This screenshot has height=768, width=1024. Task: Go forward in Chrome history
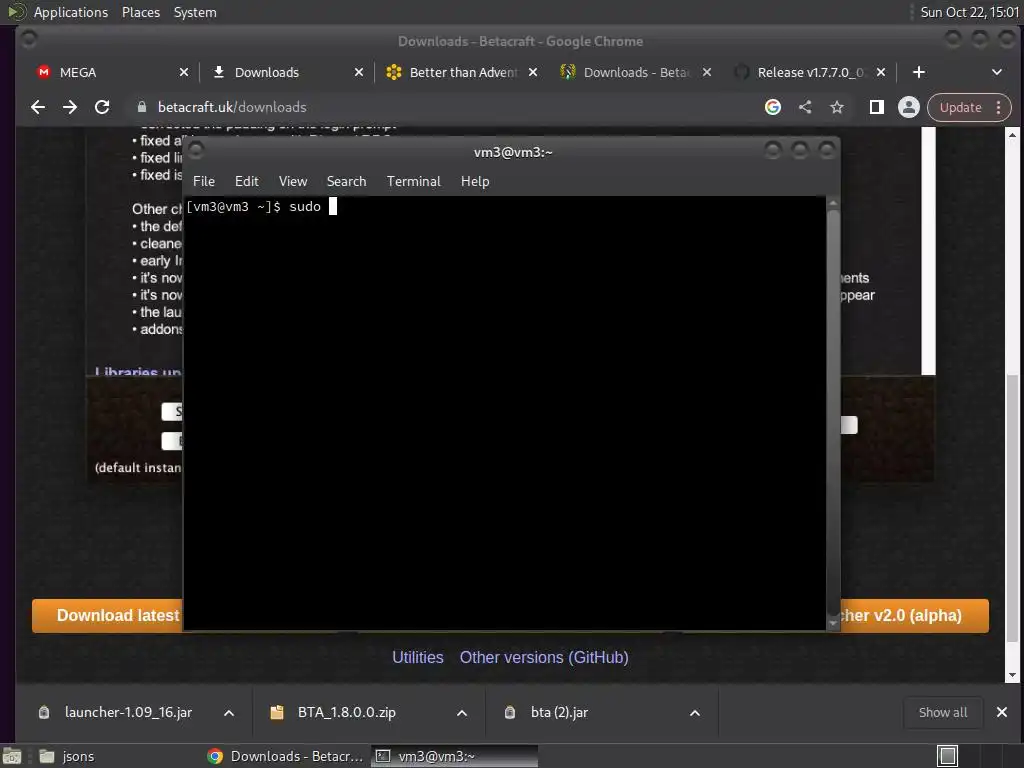(x=70, y=107)
